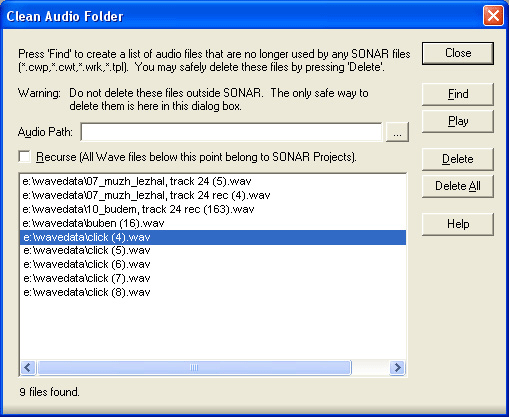Play the selected audio file
This screenshot has height=417, width=509.
point(458,121)
